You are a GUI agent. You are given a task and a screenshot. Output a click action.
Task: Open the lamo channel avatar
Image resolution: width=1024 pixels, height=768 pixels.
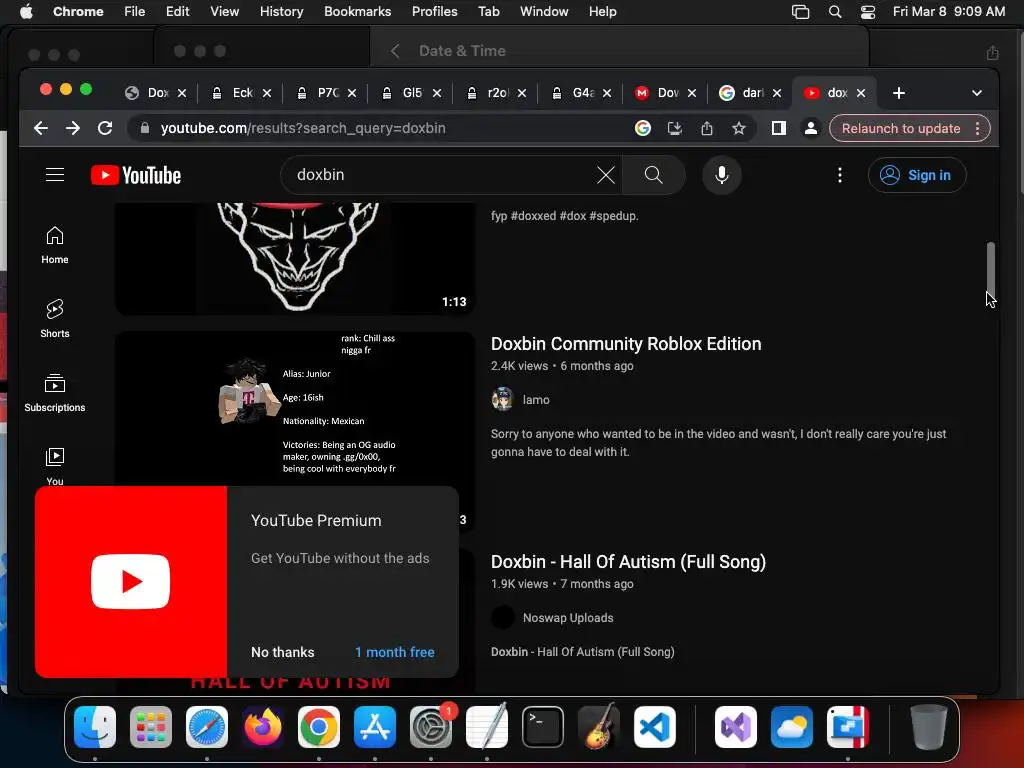click(502, 399)
